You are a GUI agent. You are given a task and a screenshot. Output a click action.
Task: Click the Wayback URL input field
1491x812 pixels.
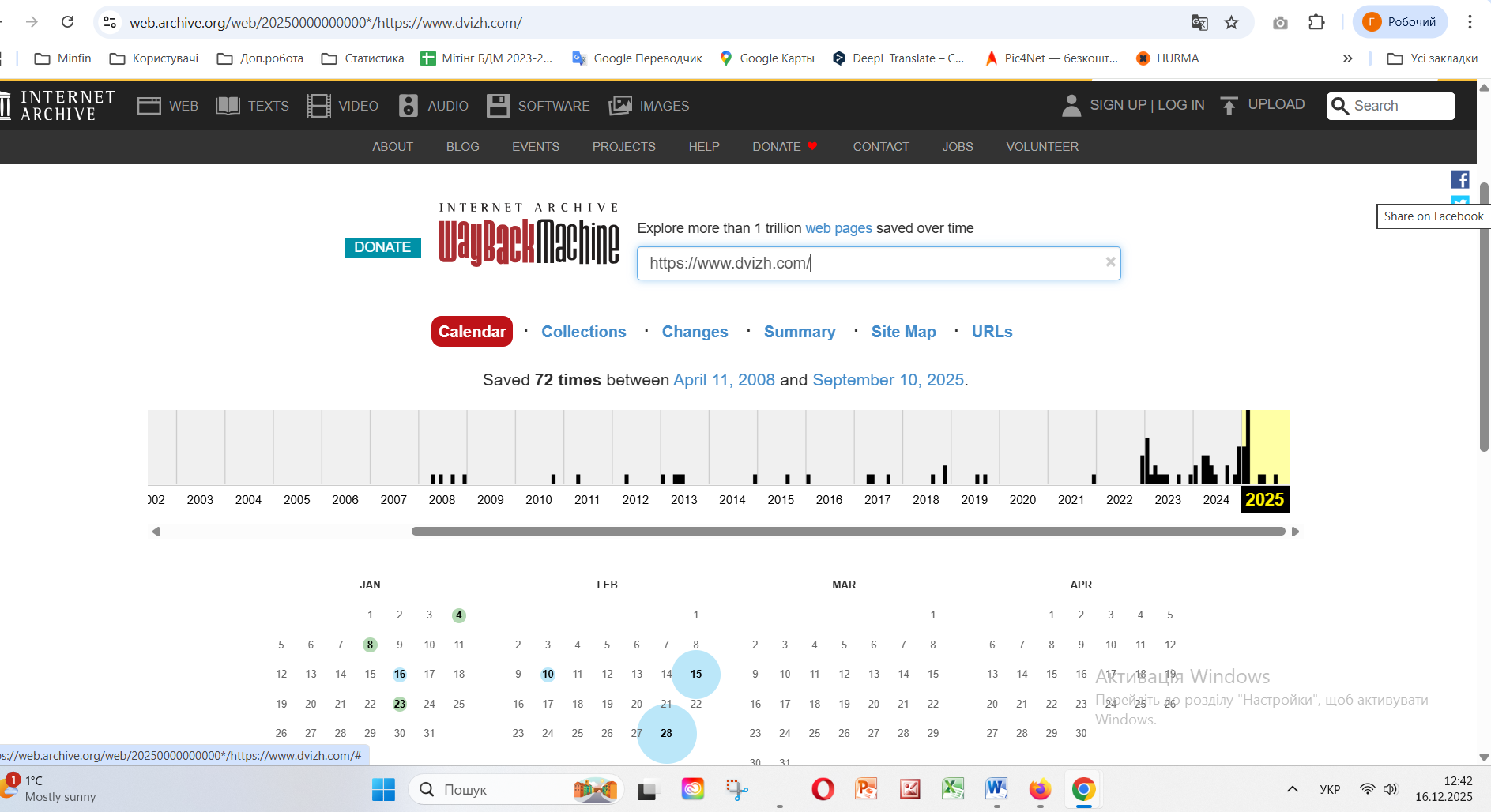click(879, 263)
